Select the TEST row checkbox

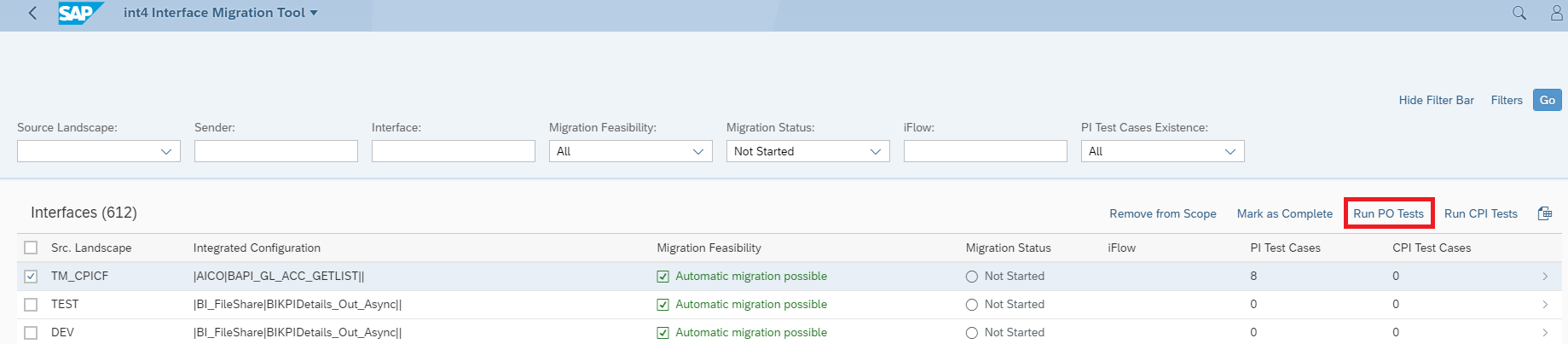point(32,305)
